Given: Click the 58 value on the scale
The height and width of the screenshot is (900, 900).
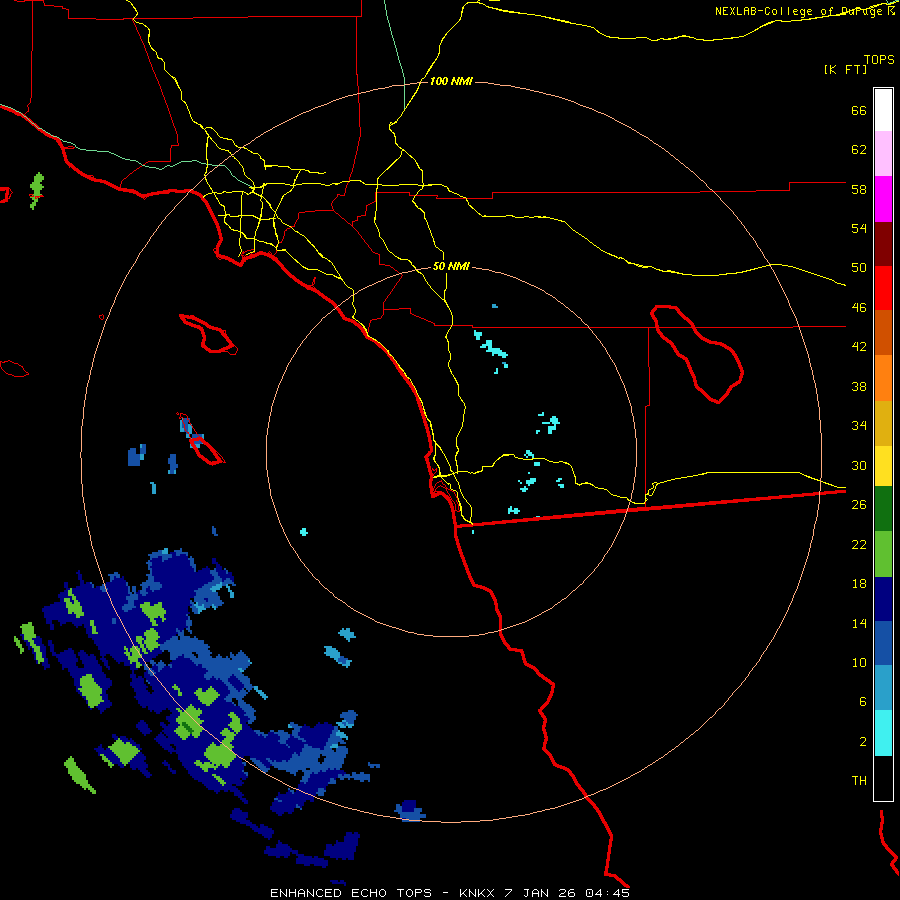Looking at the screenshot, I should tap(859, 189).
